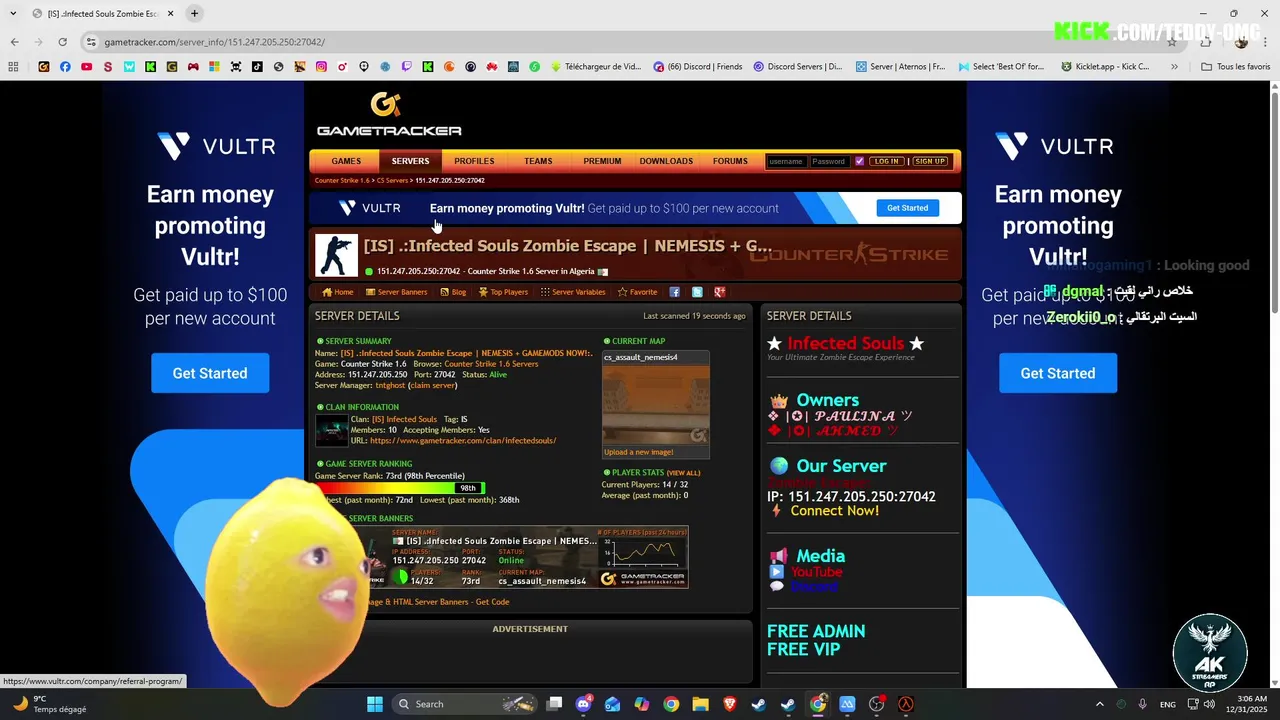The image size is (1280, 720).
Task: Click the username input field
Action: (786, 161)
